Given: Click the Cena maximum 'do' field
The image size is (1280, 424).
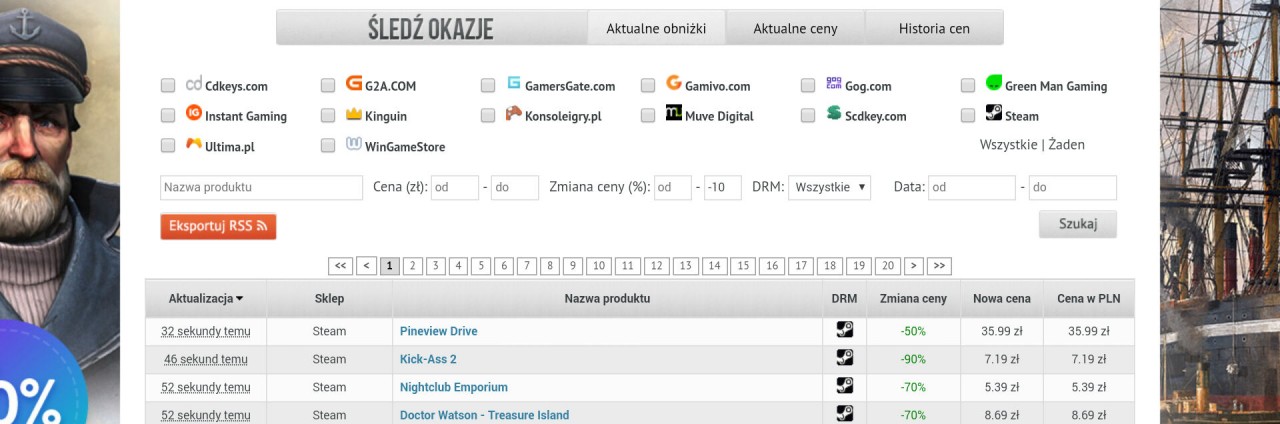Looking at the screenshot, I should pos(515,187).
